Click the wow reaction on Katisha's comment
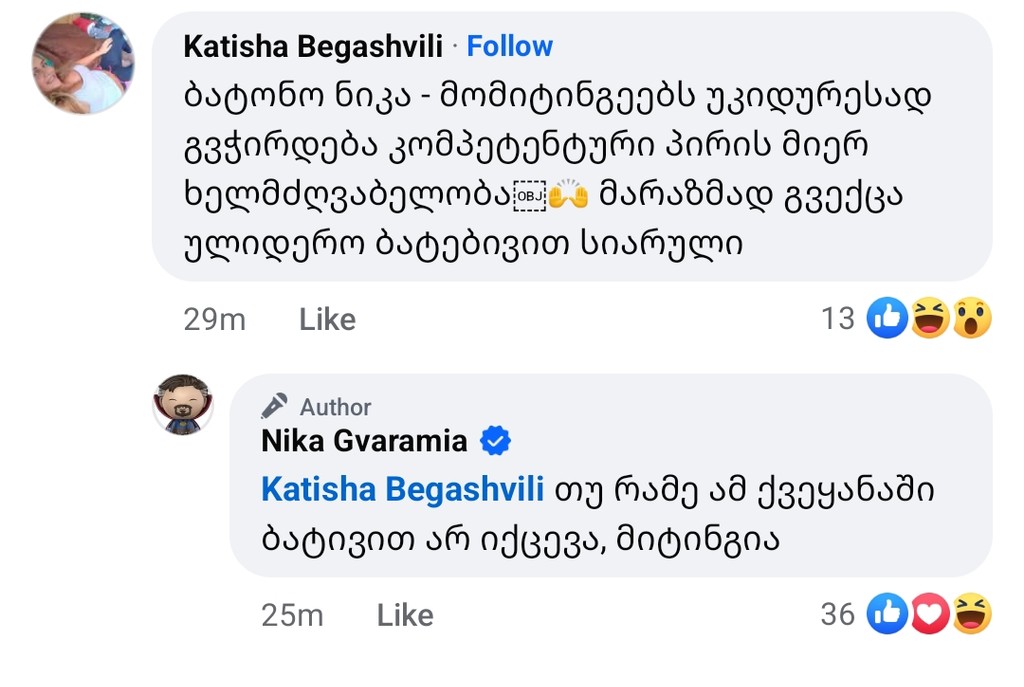1024x687 pixels. click(971, 318)
